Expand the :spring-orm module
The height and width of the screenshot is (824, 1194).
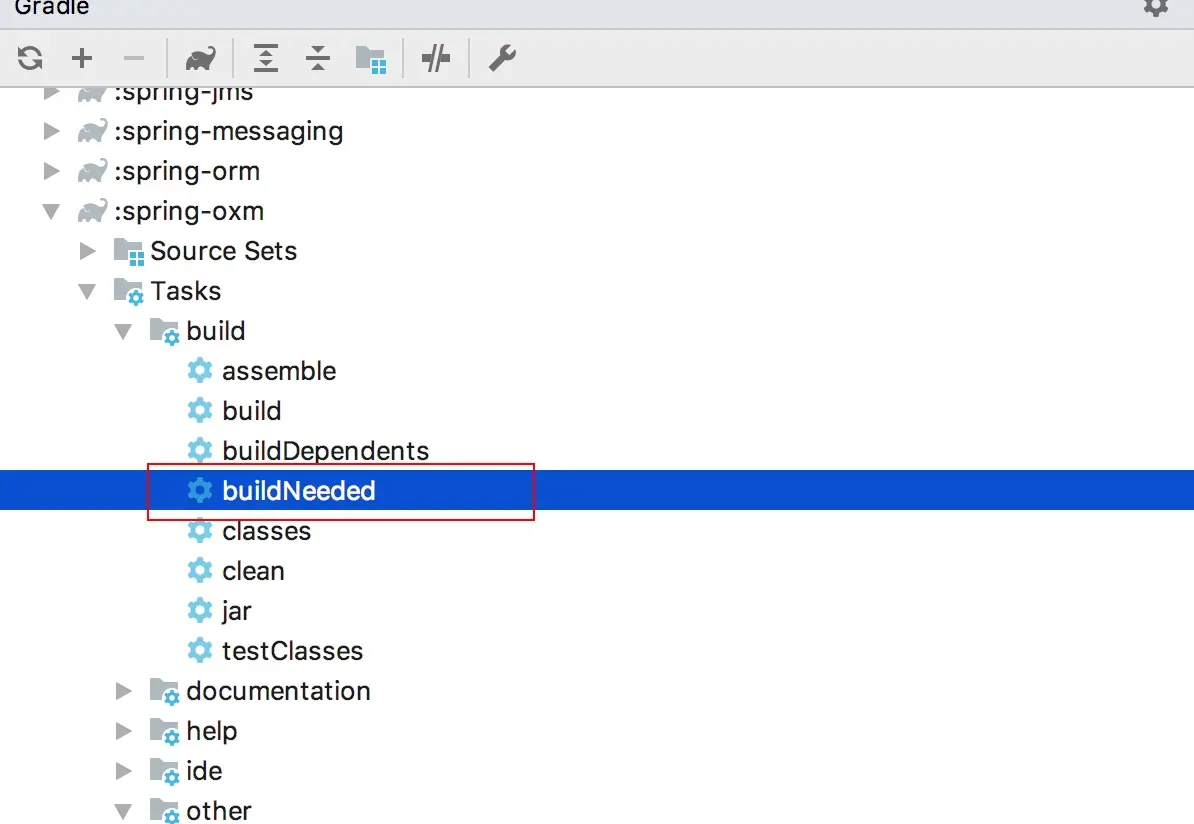point(52,171)
